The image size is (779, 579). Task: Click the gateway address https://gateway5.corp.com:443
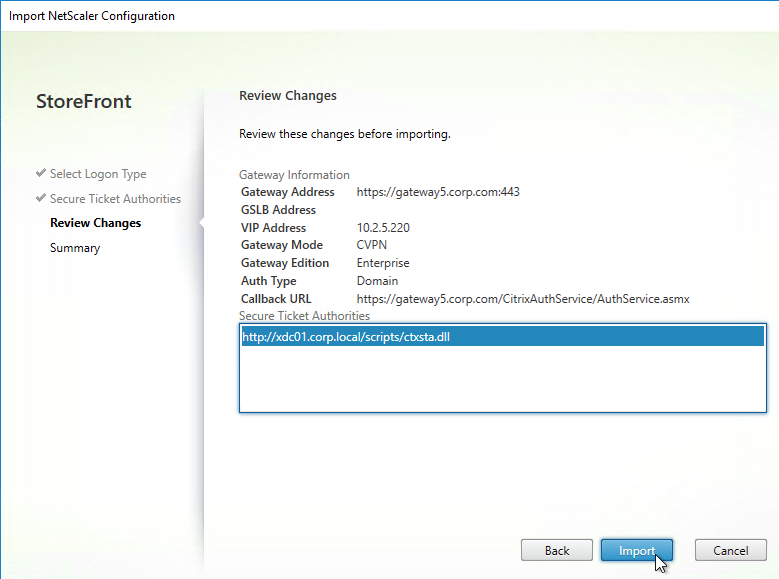(x=438, y=192)
